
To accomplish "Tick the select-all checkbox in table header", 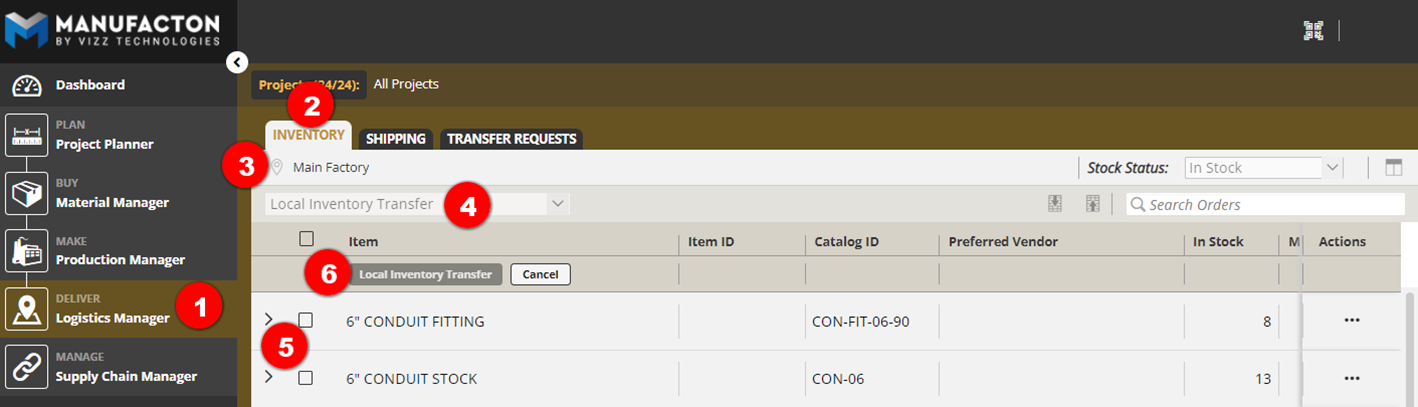I will (307, 239).
